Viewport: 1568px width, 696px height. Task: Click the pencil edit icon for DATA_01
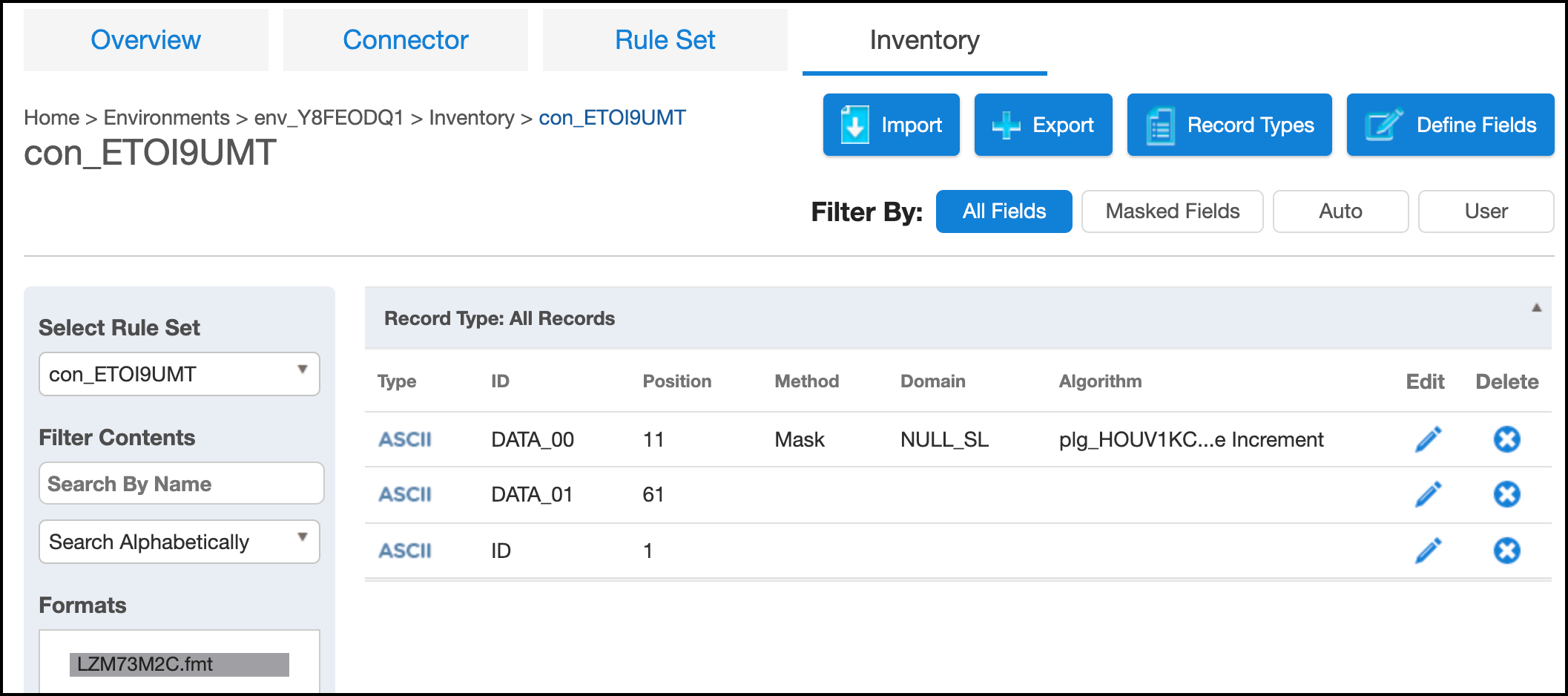[x=1428, y=494]
